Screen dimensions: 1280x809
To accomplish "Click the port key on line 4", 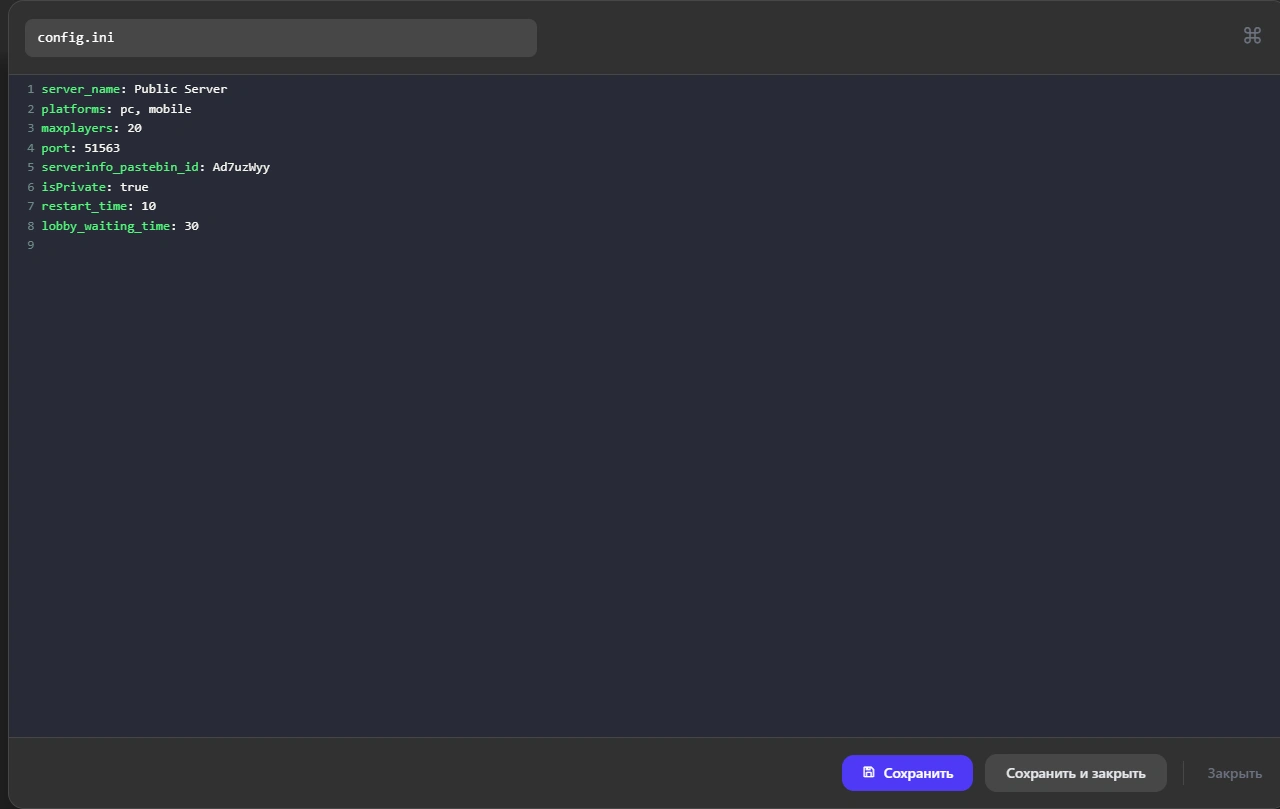I will click(x=55, y=148).
